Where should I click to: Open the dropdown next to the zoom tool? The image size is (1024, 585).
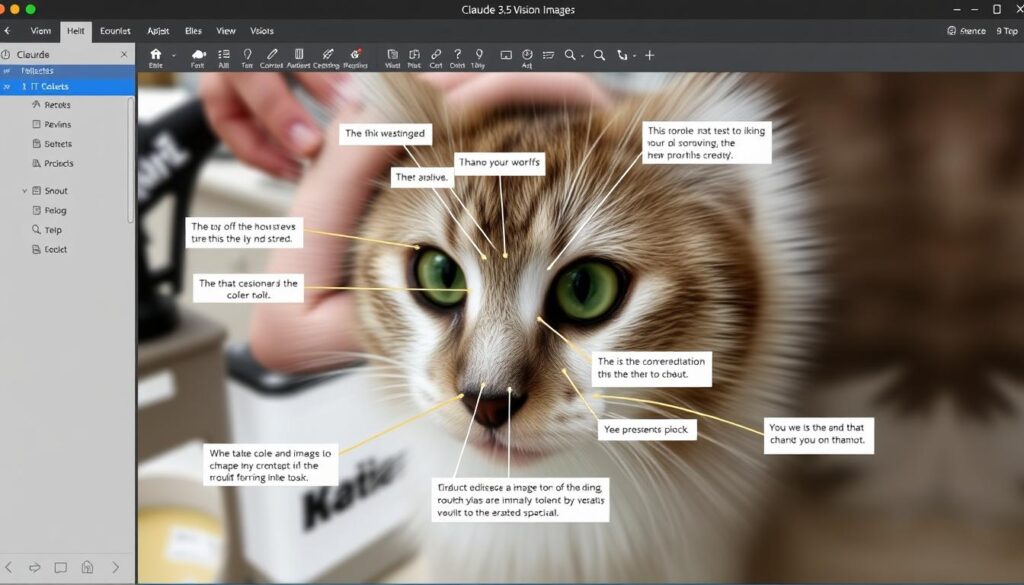click(x=581, y=56)
